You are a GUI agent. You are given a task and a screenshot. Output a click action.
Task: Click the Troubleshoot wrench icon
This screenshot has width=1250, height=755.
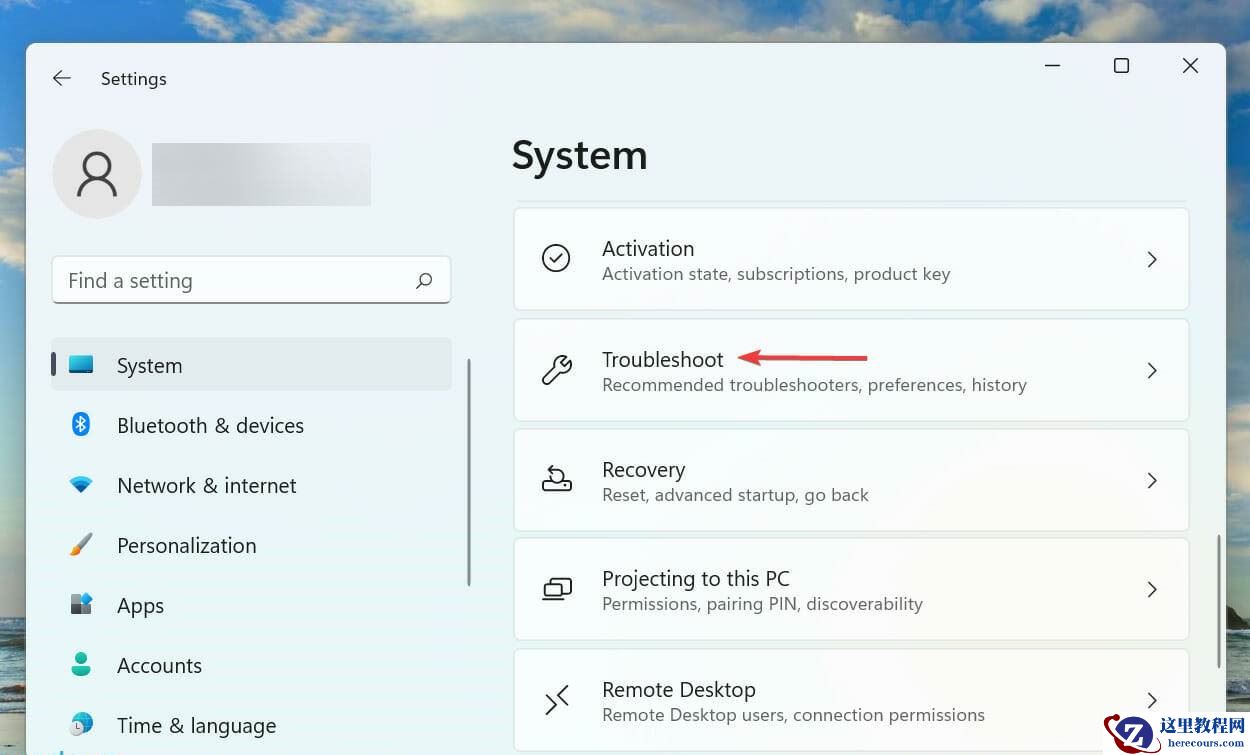557,370
